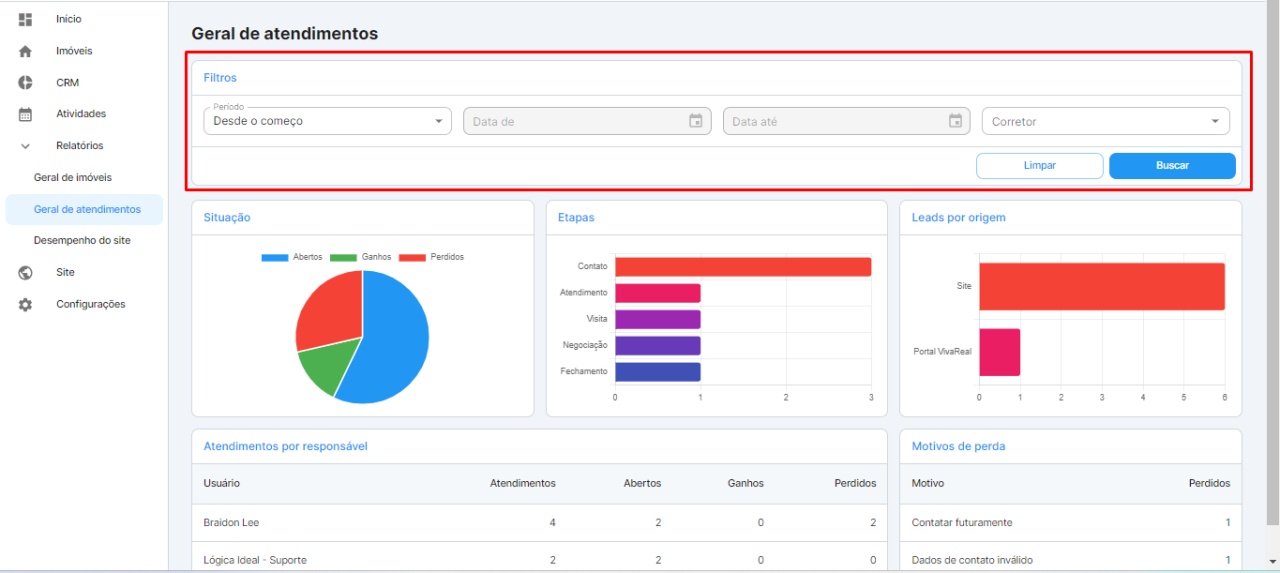Click the Configurações gear icon
Screen dimensions: 1280x573
(x=26, y=304)
